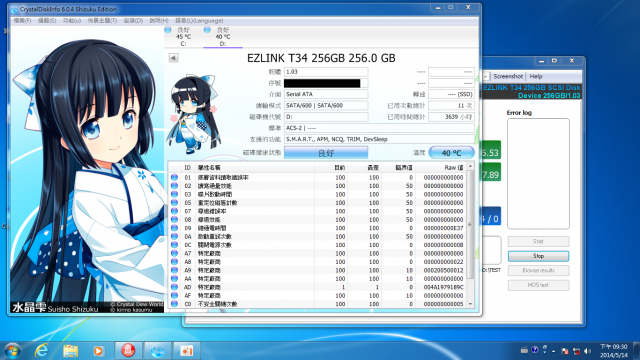Screen dimensions: 640x360
Task: Open the 佈景主題(T) menu
Action: tap(102, 20)
